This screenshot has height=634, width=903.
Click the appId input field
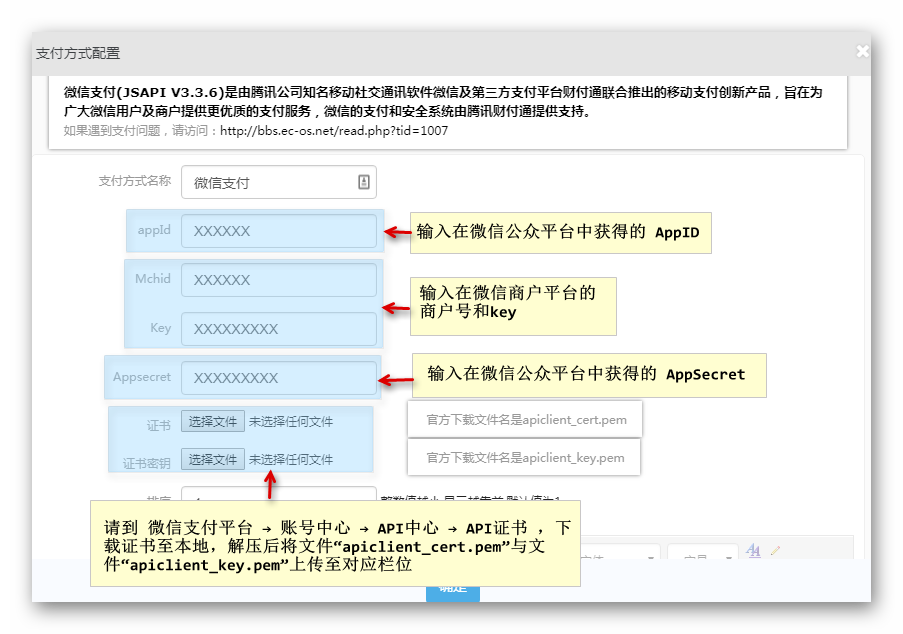click(279, 231)
